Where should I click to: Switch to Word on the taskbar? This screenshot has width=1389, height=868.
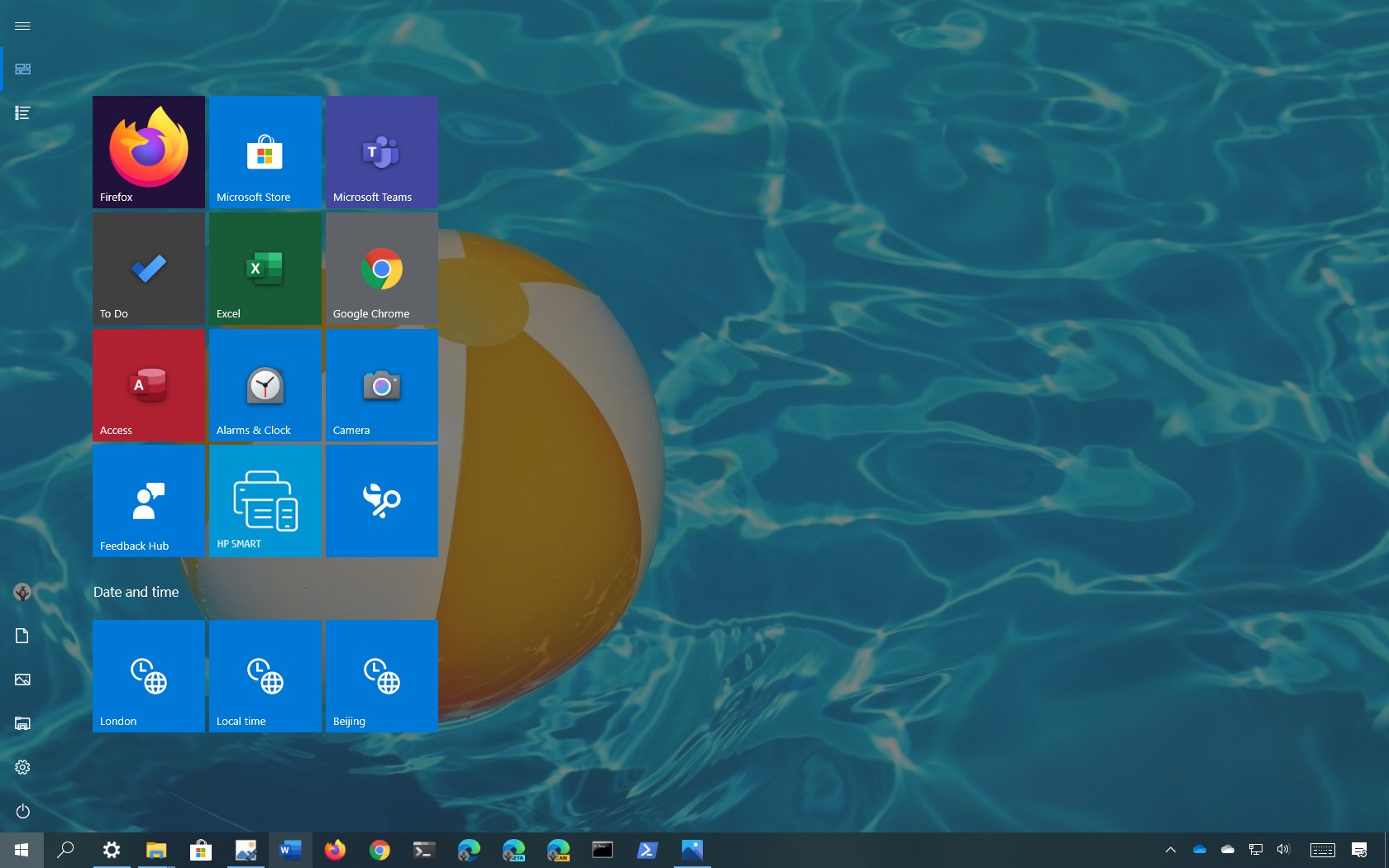coord(290,850)
